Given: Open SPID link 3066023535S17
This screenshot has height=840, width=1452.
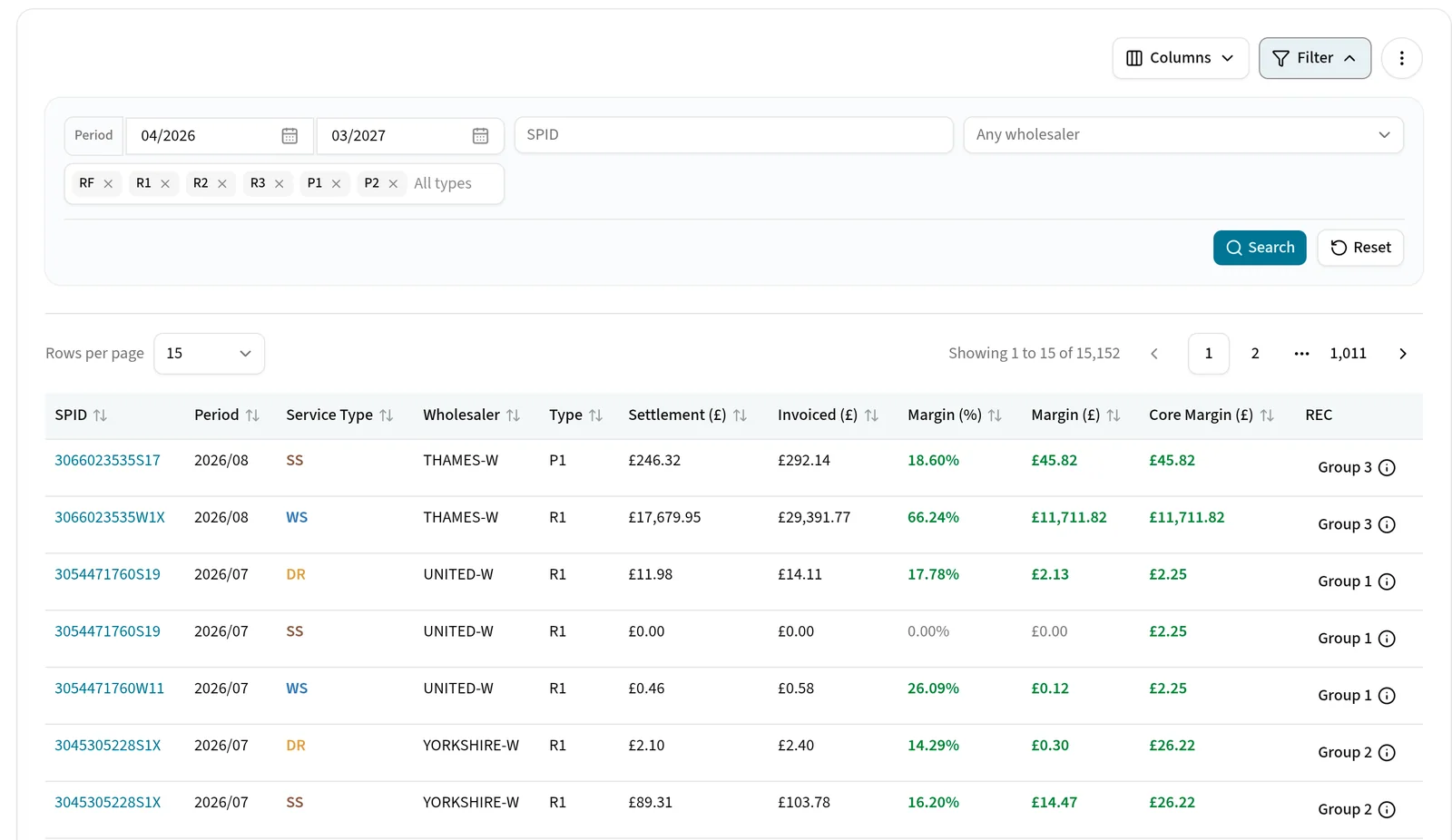Looking at the screenshot, I should (x=107, y=461).
